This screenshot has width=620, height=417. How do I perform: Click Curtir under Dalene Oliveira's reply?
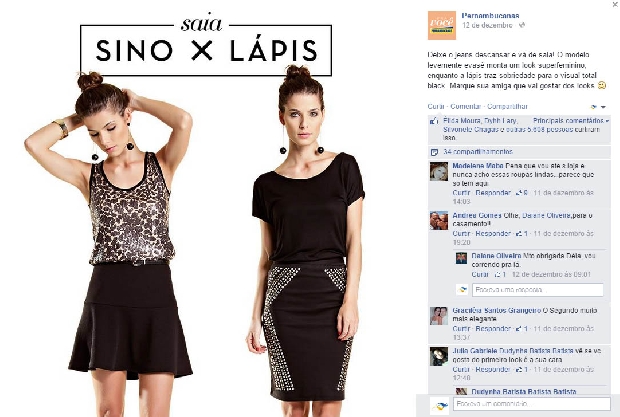click(480, 274)
